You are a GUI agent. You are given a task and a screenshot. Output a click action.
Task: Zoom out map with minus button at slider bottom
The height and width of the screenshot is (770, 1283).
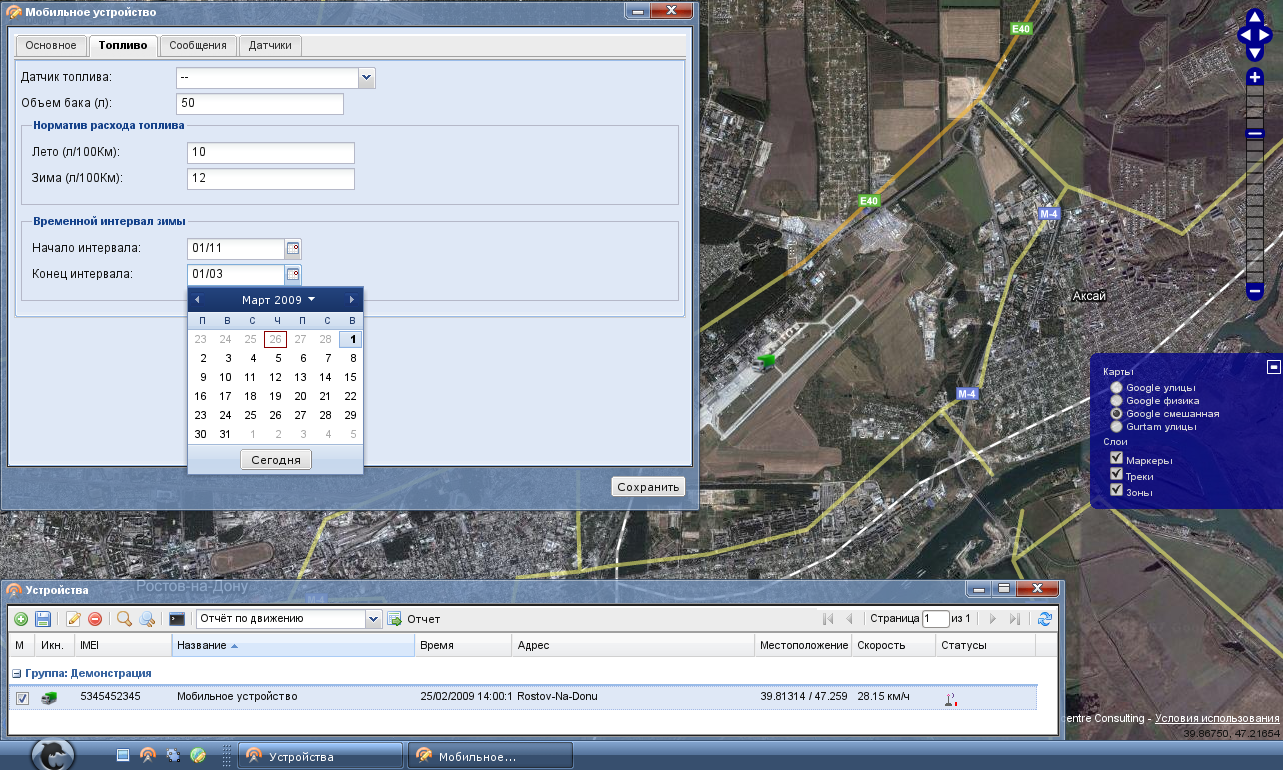click(1255, 291)
